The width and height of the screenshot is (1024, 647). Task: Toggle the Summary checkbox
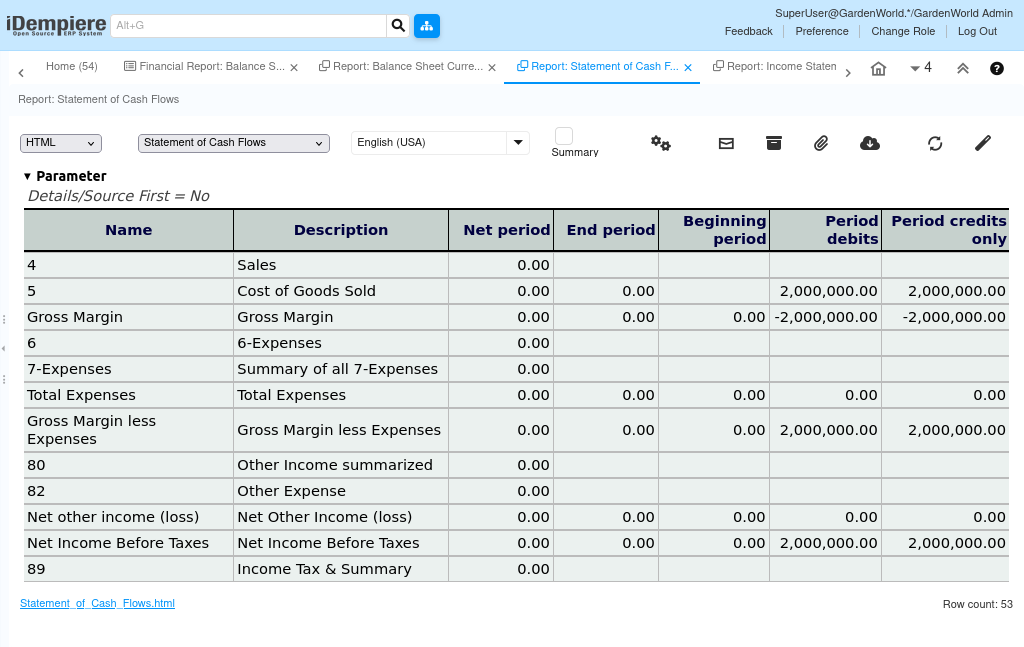point(564,136)
